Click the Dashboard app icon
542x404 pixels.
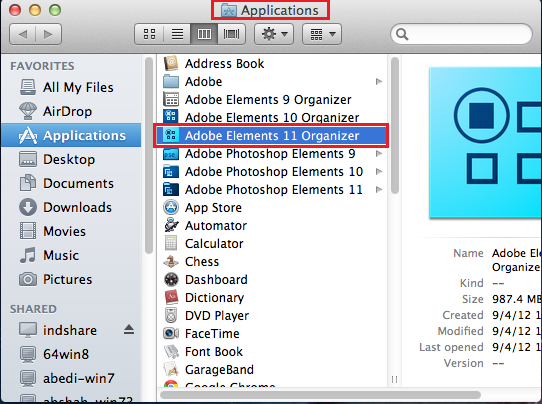tap(171, 279)
